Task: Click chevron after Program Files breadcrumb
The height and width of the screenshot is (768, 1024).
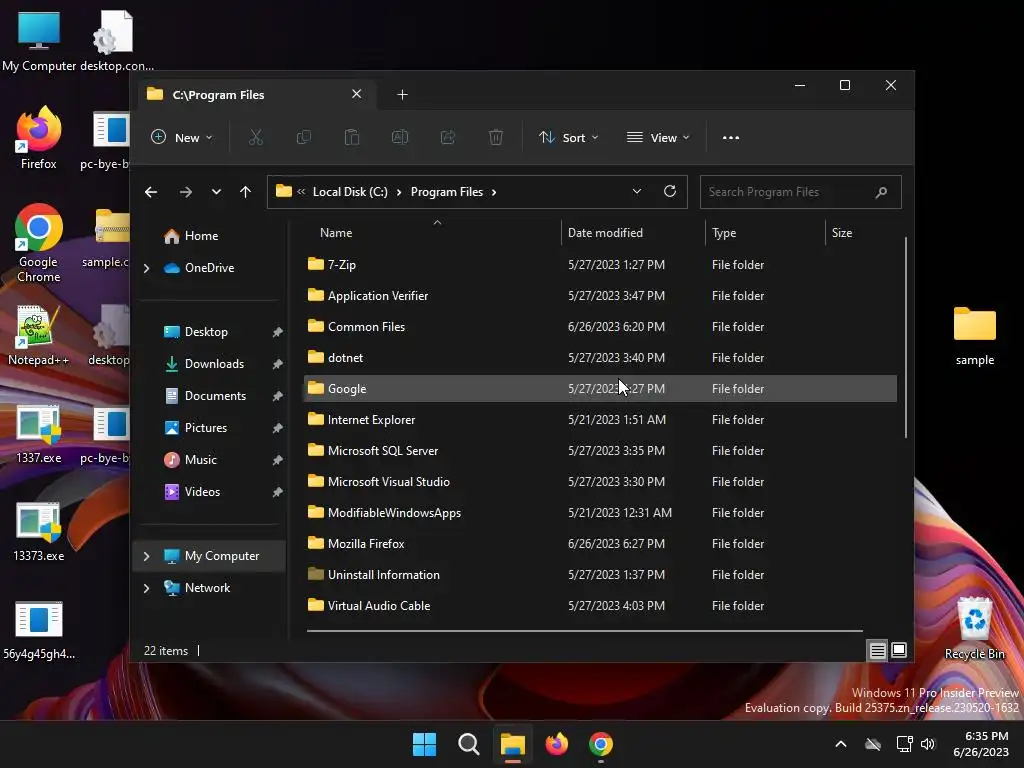Action: (494, 192)
